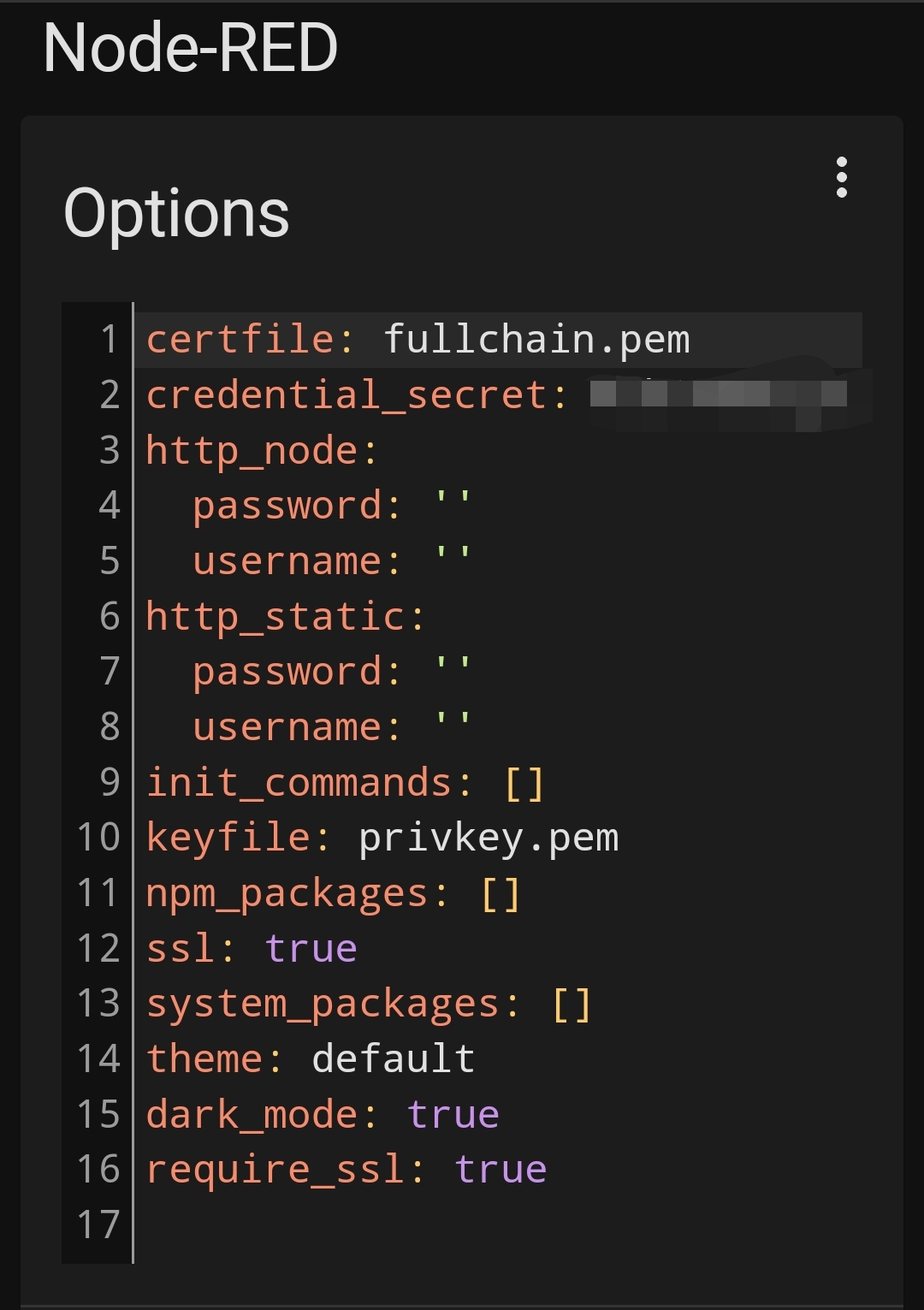The height and width of the screenshot is (1310, 924).
Task: Click http_node password empty string value
Action: coord(453,505)
